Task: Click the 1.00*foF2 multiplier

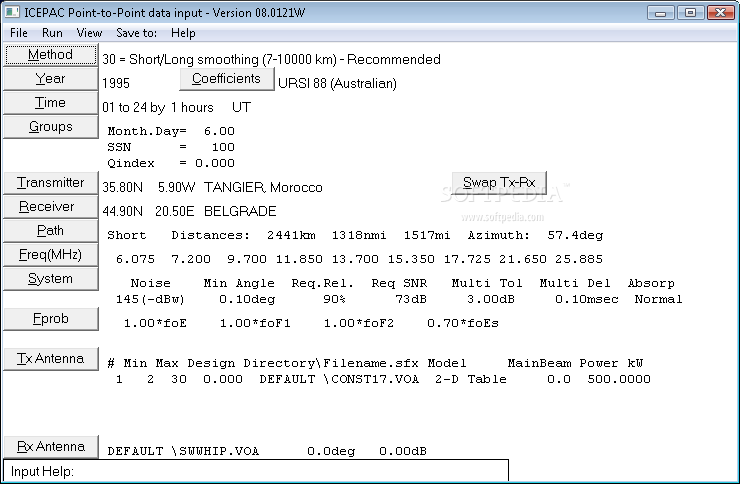Action: 359,324
